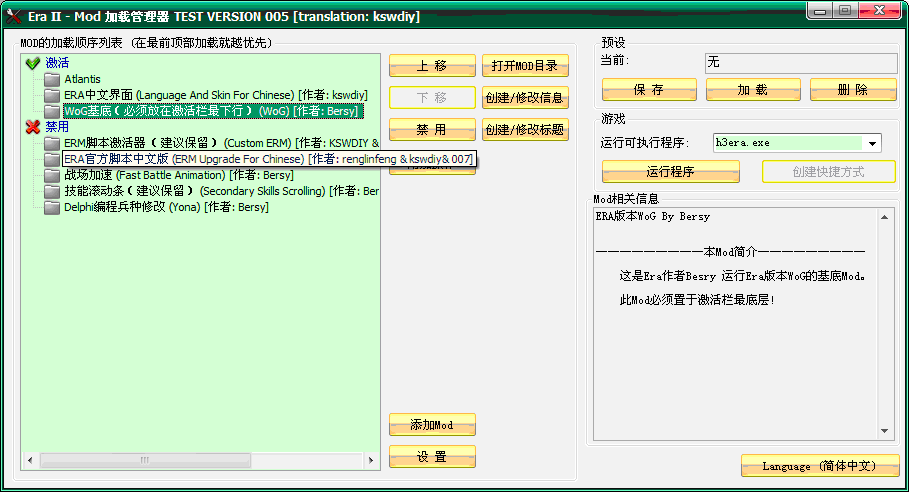Click the crossed-swords app icon in the title bar
This screenshot has height=492, width=909.
[14, 16]
